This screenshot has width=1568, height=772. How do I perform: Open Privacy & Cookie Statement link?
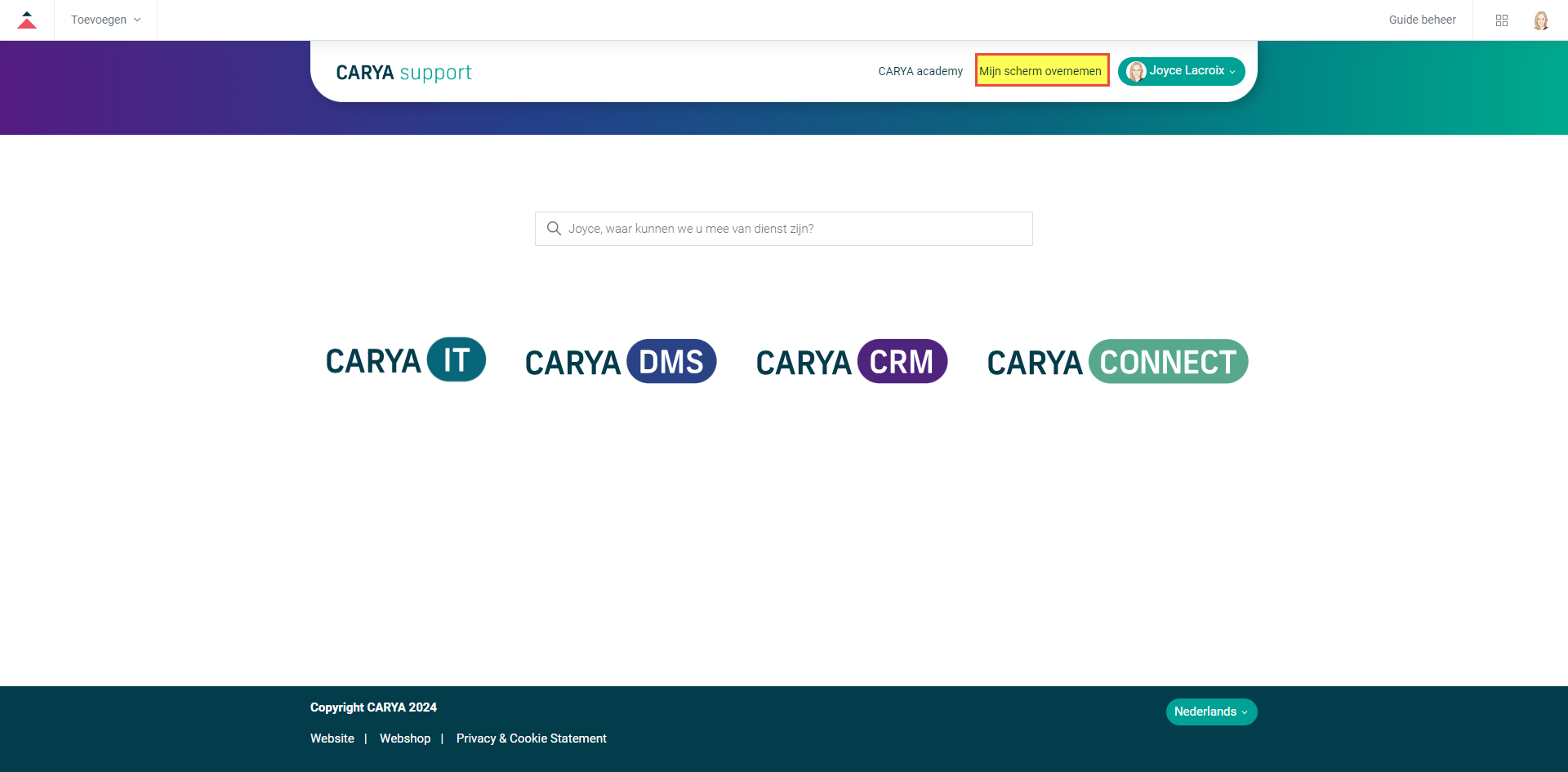coord(531,739)
